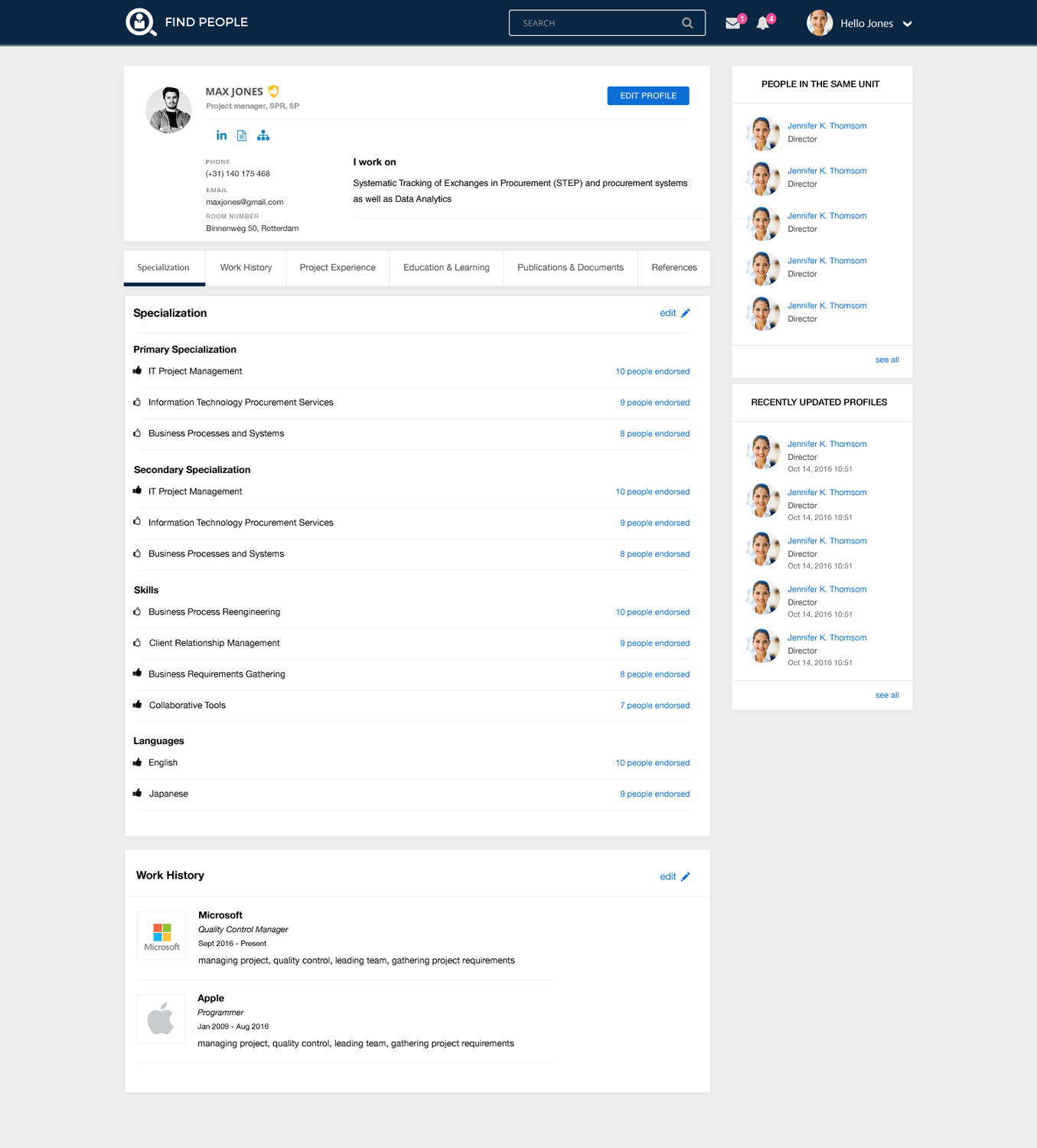Click the phone number (+31) 140 175 468
The width and height of the screenshot is (1037, 1148).
pyautogui.click(x=237, y=174)
